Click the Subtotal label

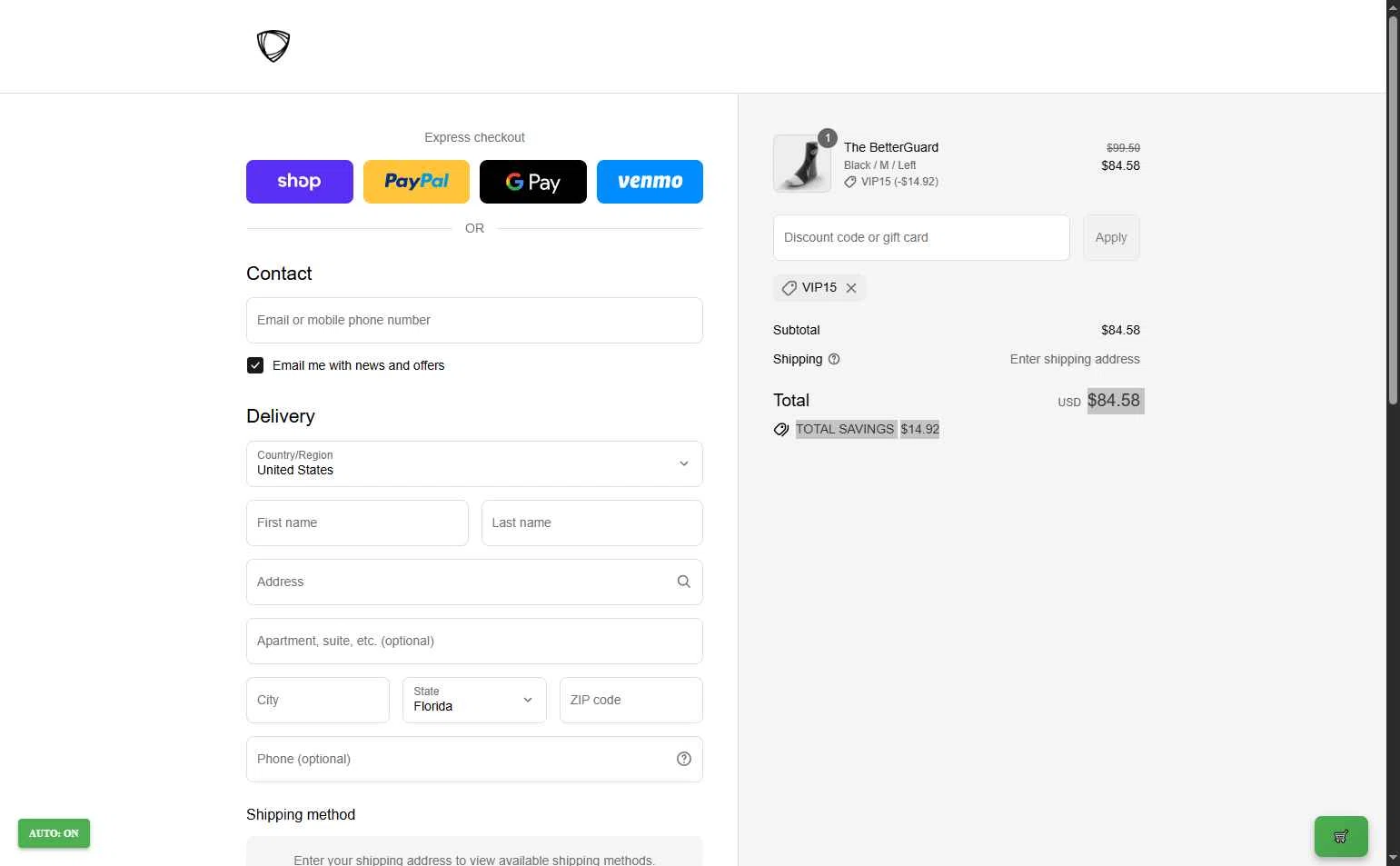coord(797,330)
